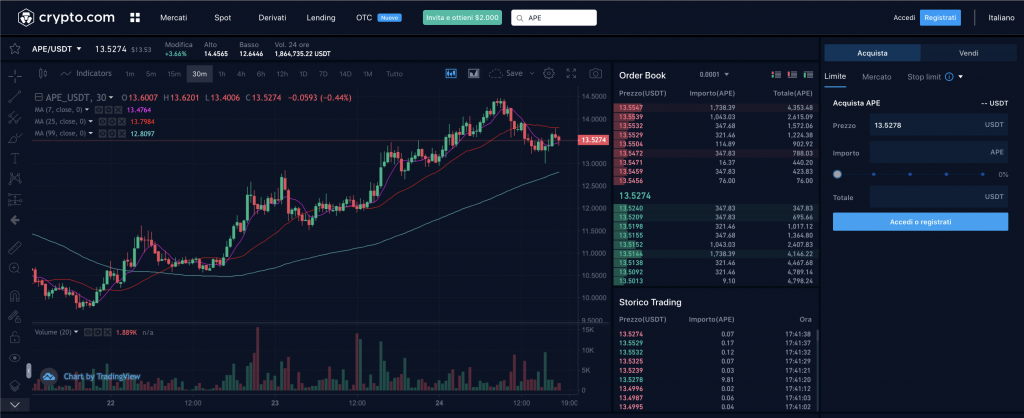Screen dimensions: 1024x418
Task: Expand the Save dropdown arrow
Action: point(532,73)
